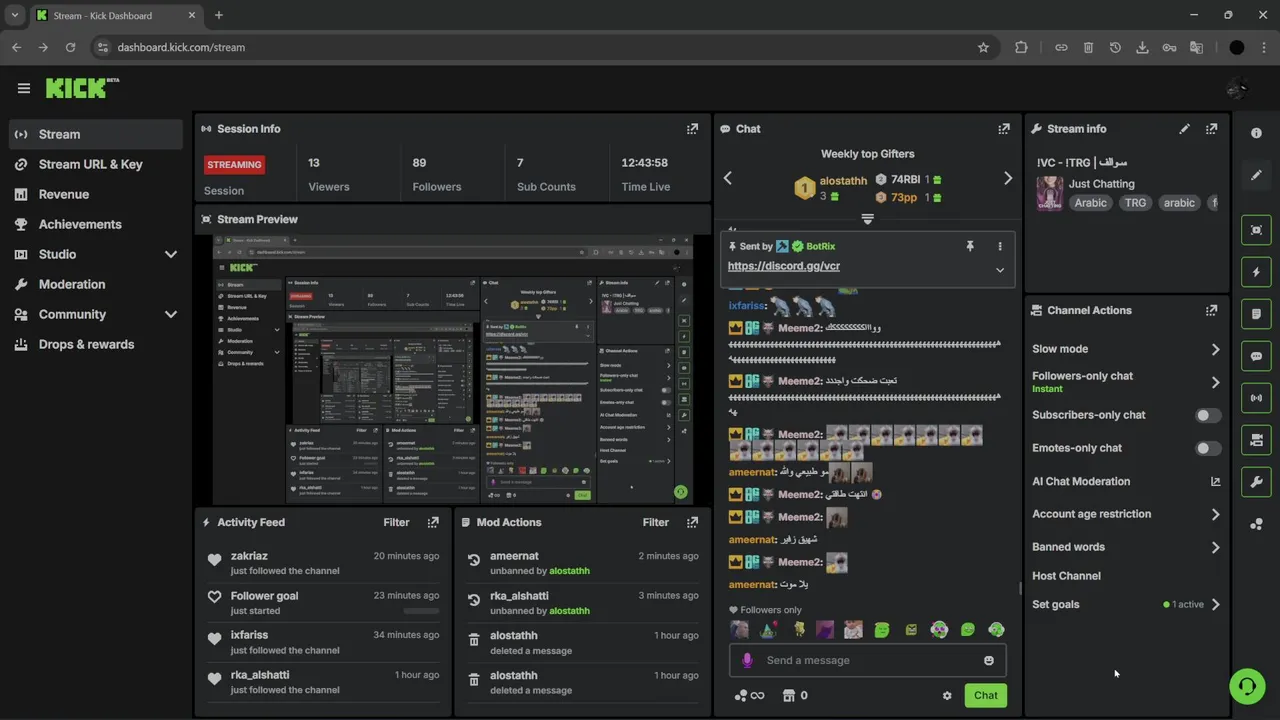This screenshot has height=720, width=1280.
Task: Click the pencil edit icon in right sidebar
Action: click(x=1256, y=175)
